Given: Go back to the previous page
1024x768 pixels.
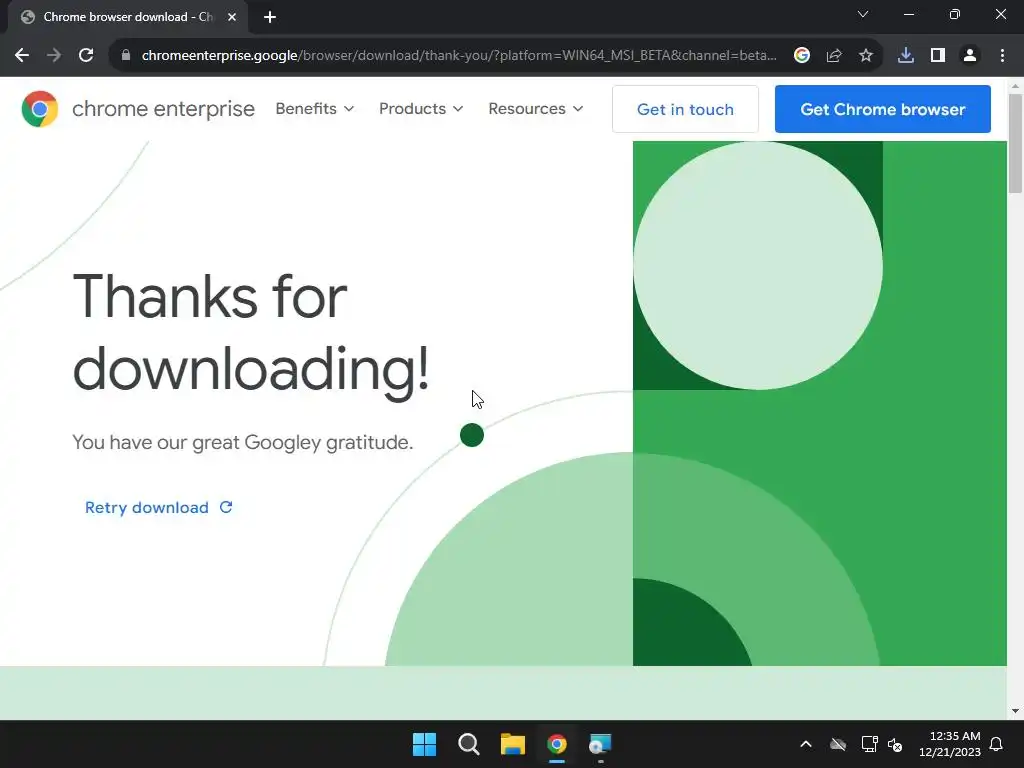Looking at the screenshot, I should tap(22, 56).
